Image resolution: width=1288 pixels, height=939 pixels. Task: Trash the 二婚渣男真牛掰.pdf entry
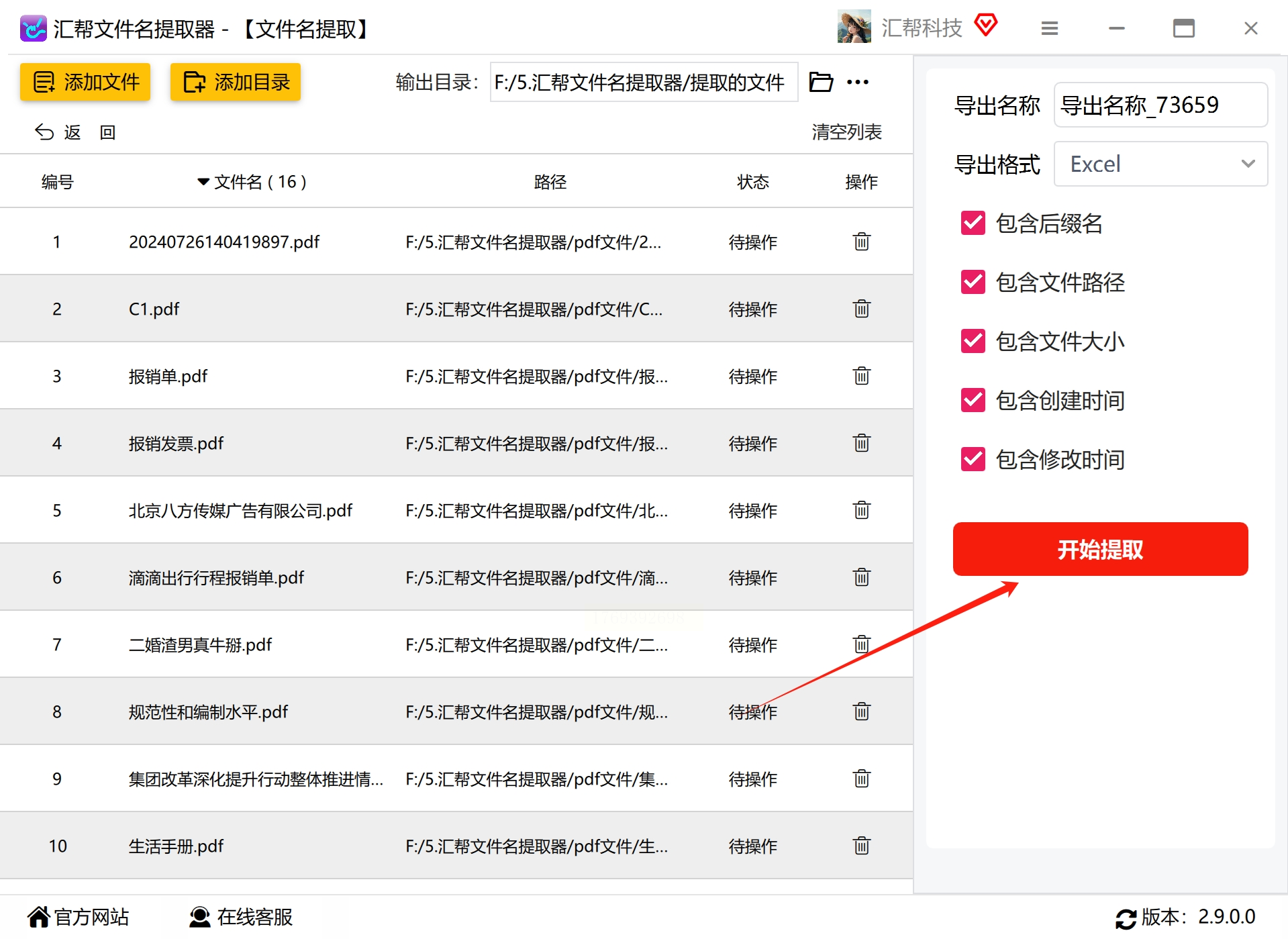tap(862, 644)
